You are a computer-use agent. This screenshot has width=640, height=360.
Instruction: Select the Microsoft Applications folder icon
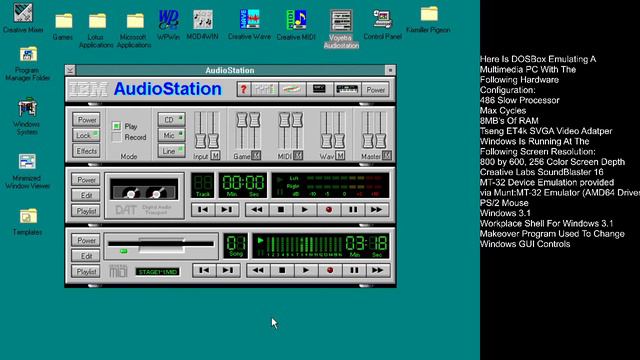[x=134, y=30]
